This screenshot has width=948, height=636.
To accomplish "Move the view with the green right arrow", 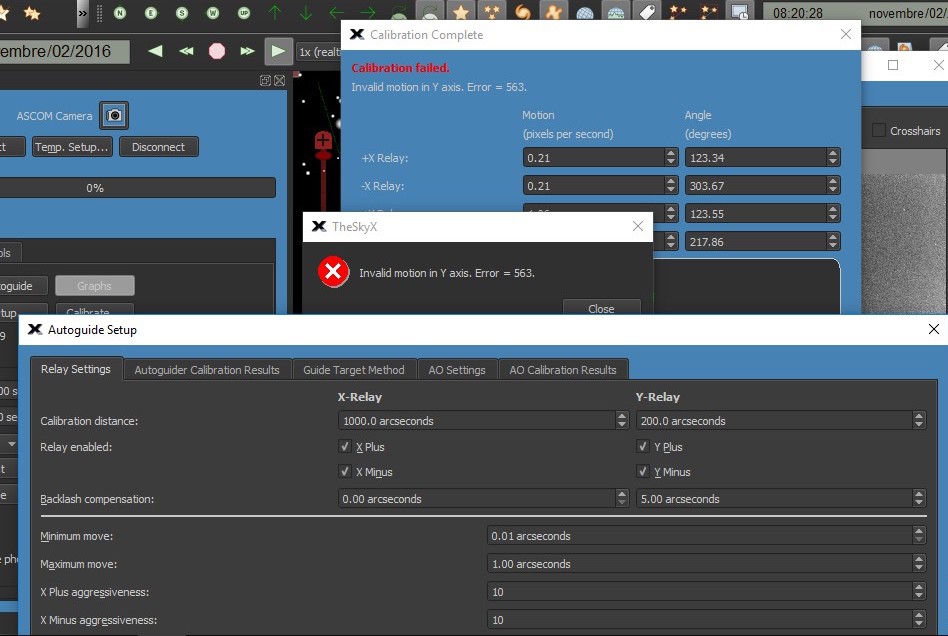I will tap(368, 13).
